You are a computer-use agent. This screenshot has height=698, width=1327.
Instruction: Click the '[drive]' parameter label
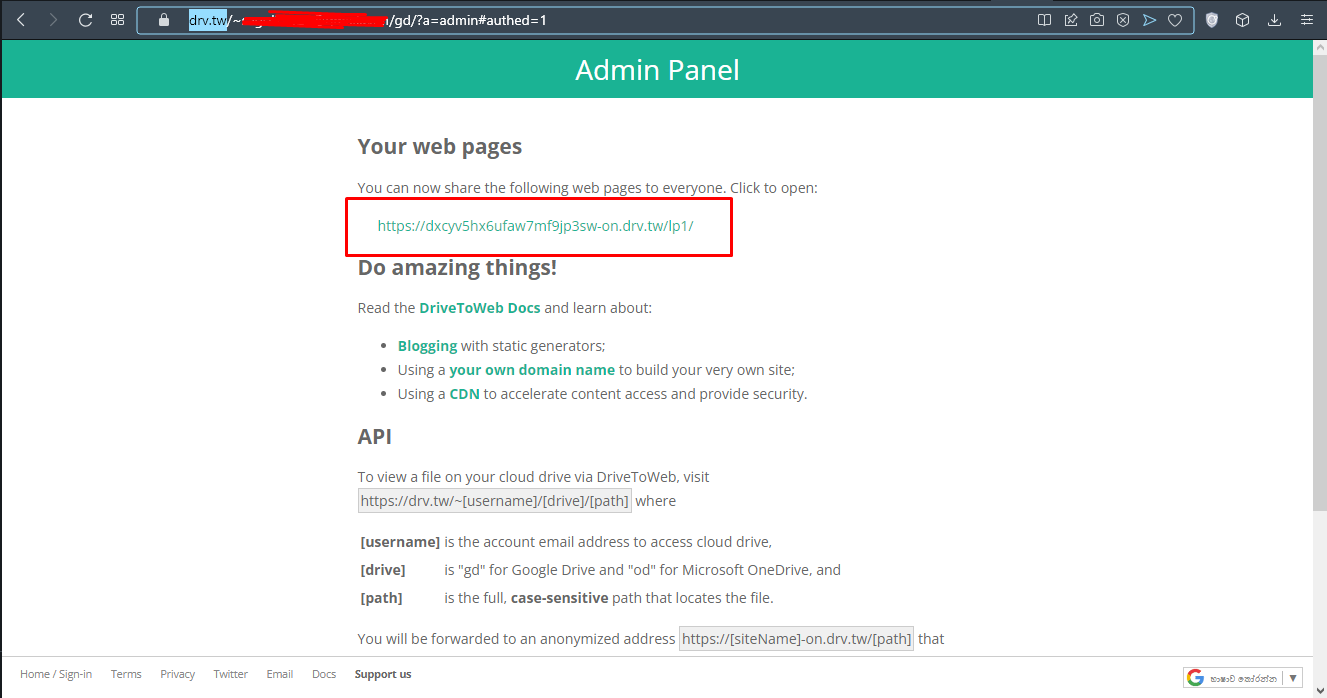[x=383, y=570]
